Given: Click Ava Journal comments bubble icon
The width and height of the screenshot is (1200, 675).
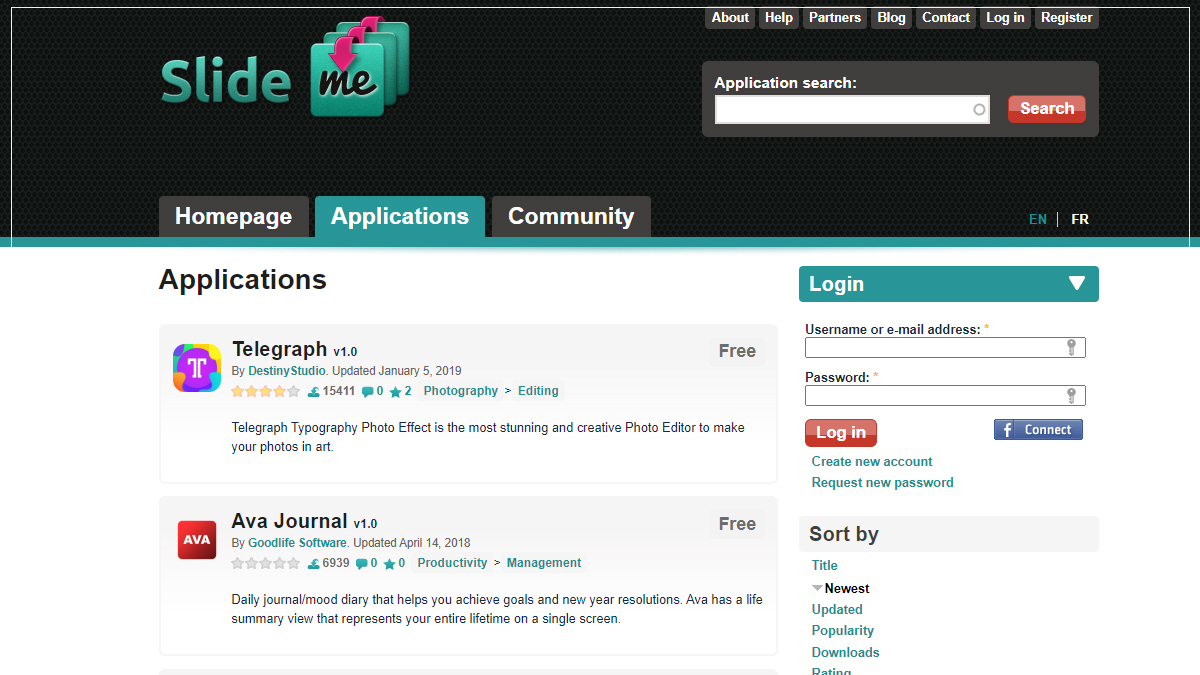Looking at the screenshot, I should point(362,563).
